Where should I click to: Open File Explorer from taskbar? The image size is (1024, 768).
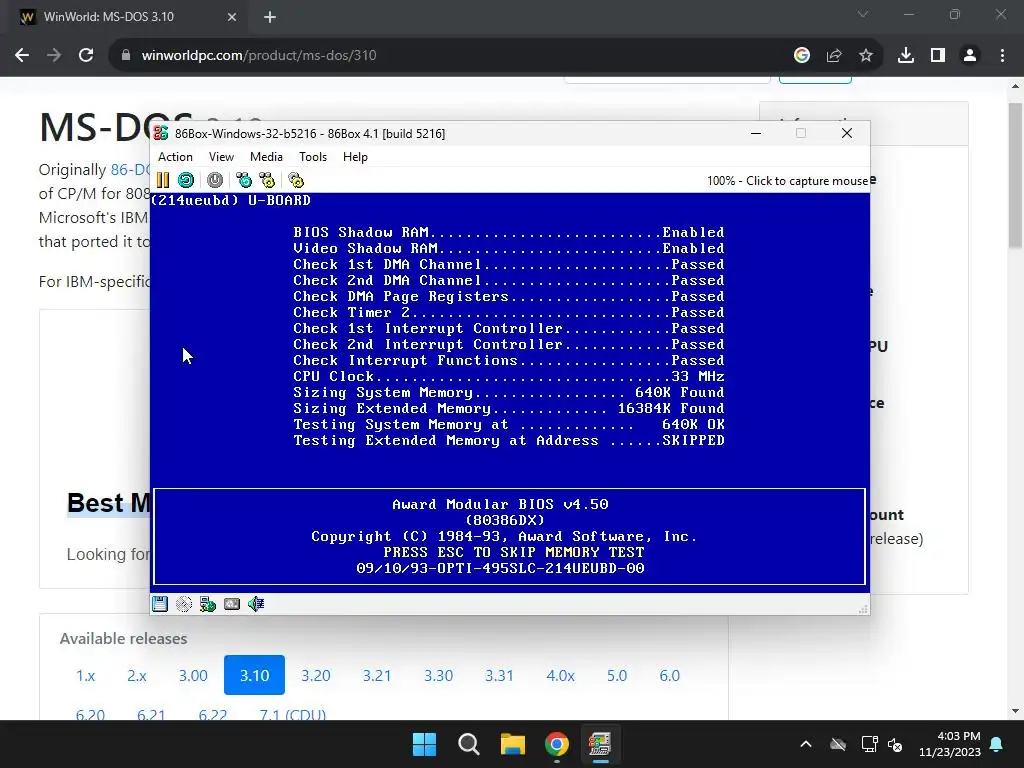(x=513, y=744)
